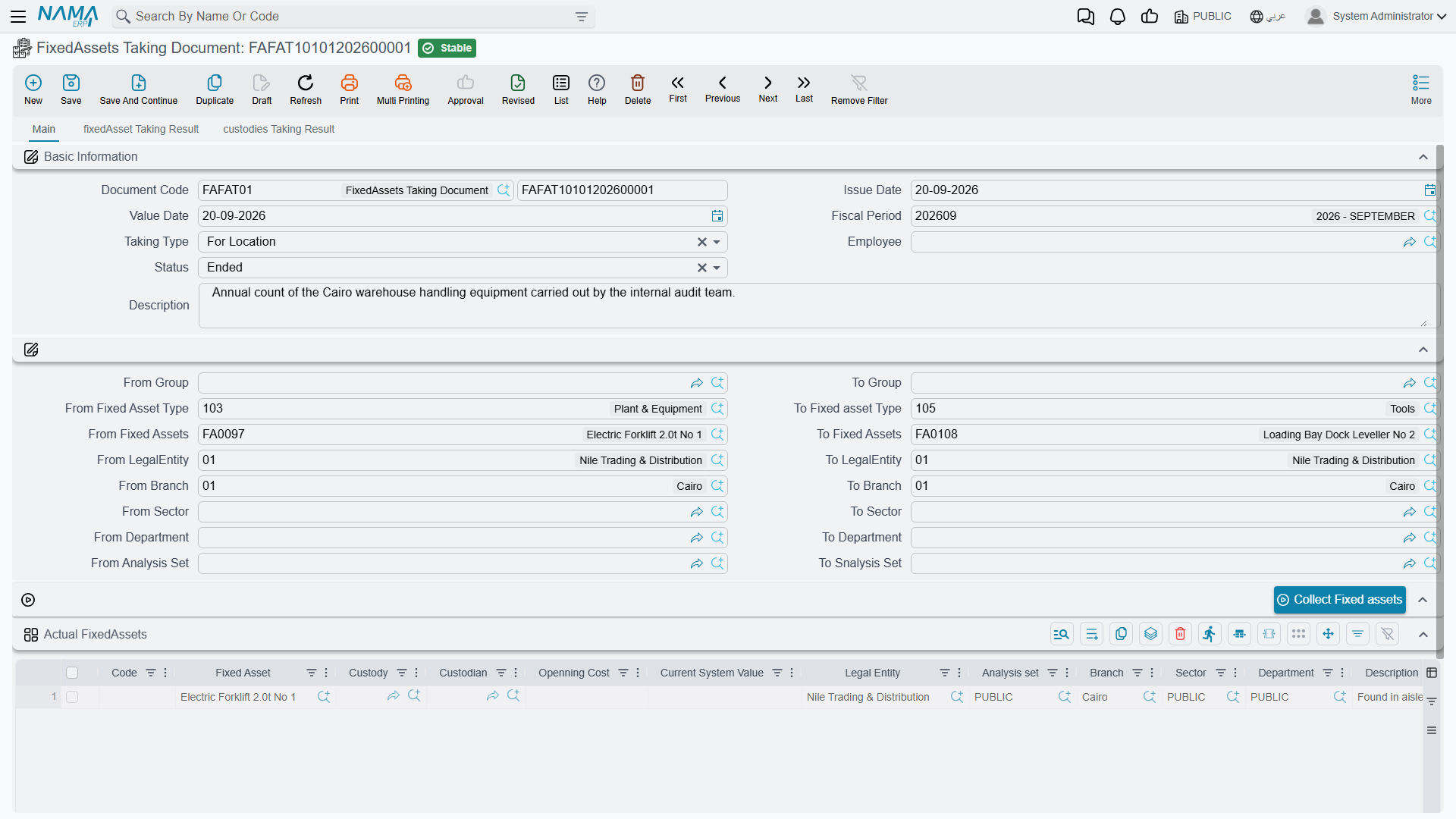Go to Last record

tap(804, 88)
